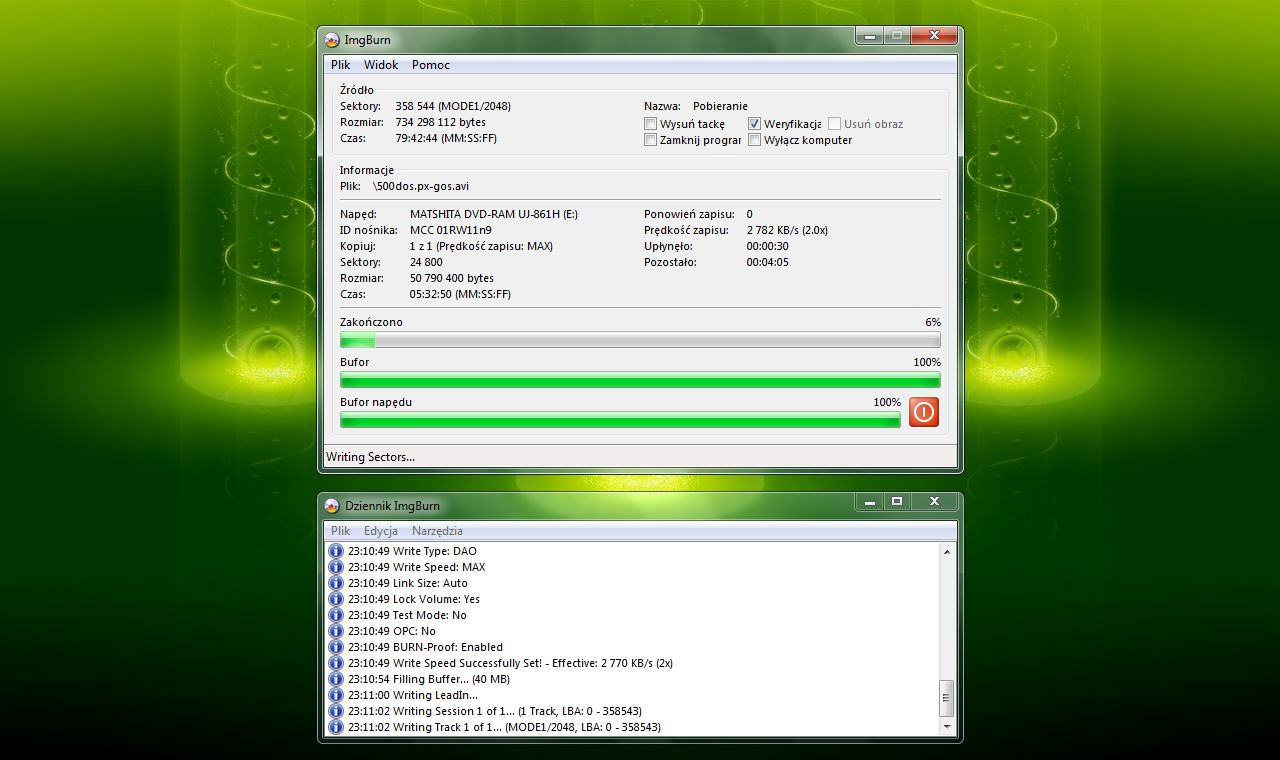Open the Narzędzia menu in log window
Image resolution: width=1280 pixels, height=760 pixels.
437,531
